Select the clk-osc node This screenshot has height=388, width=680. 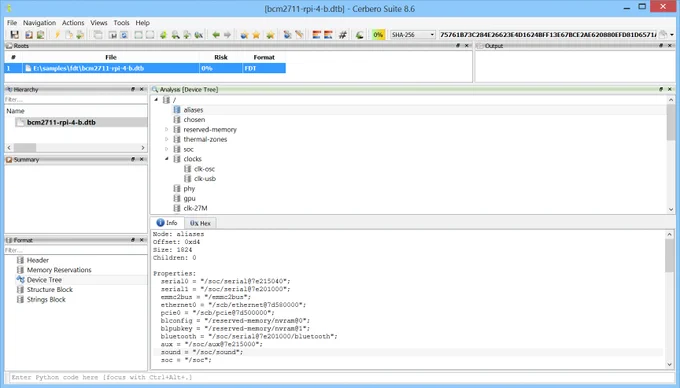[x=204, y=169]
